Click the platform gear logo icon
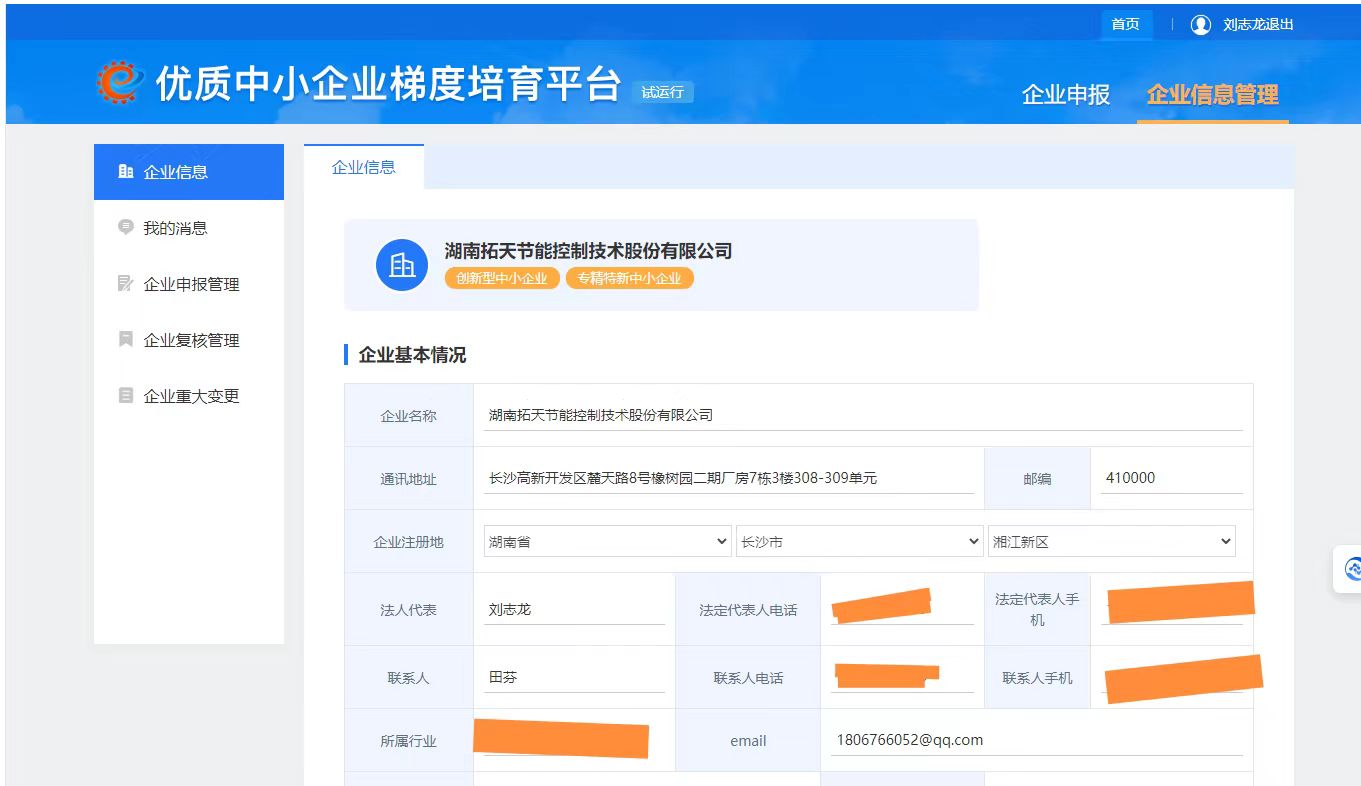The height and width of the screenshot is (786, 1361). [120, 82]
